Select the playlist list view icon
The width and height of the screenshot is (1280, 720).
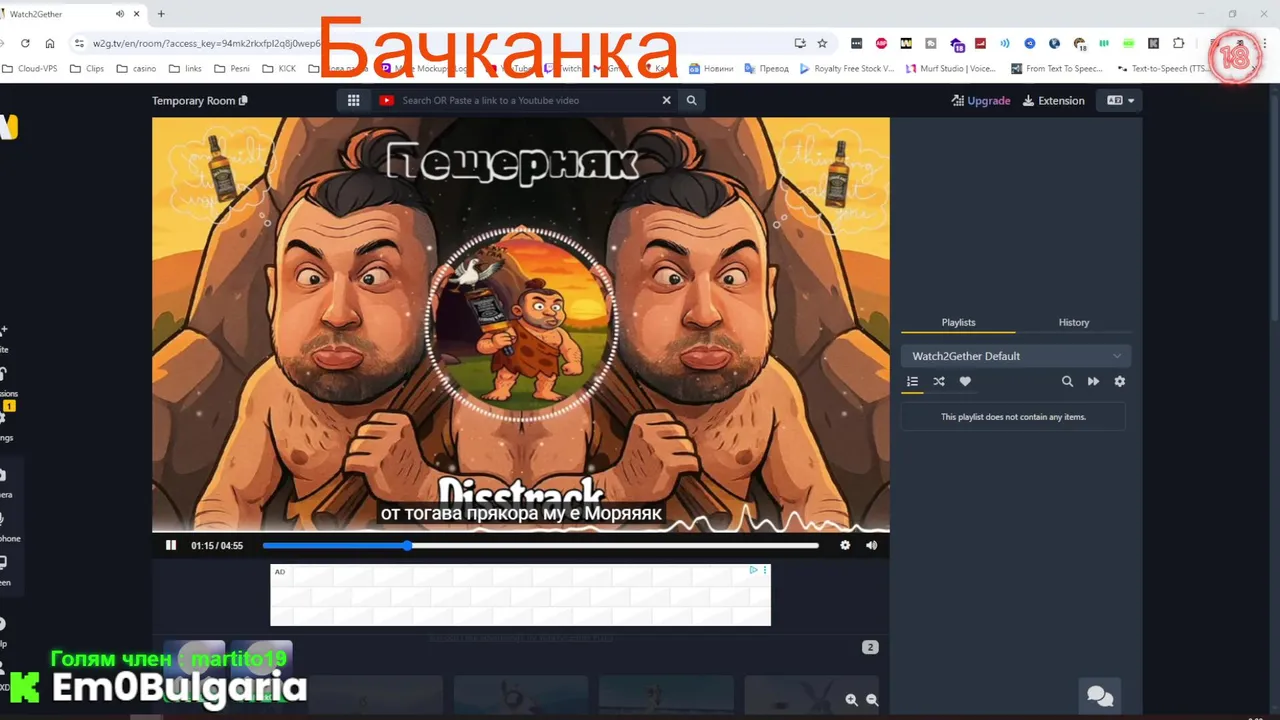tap(912, 381)
